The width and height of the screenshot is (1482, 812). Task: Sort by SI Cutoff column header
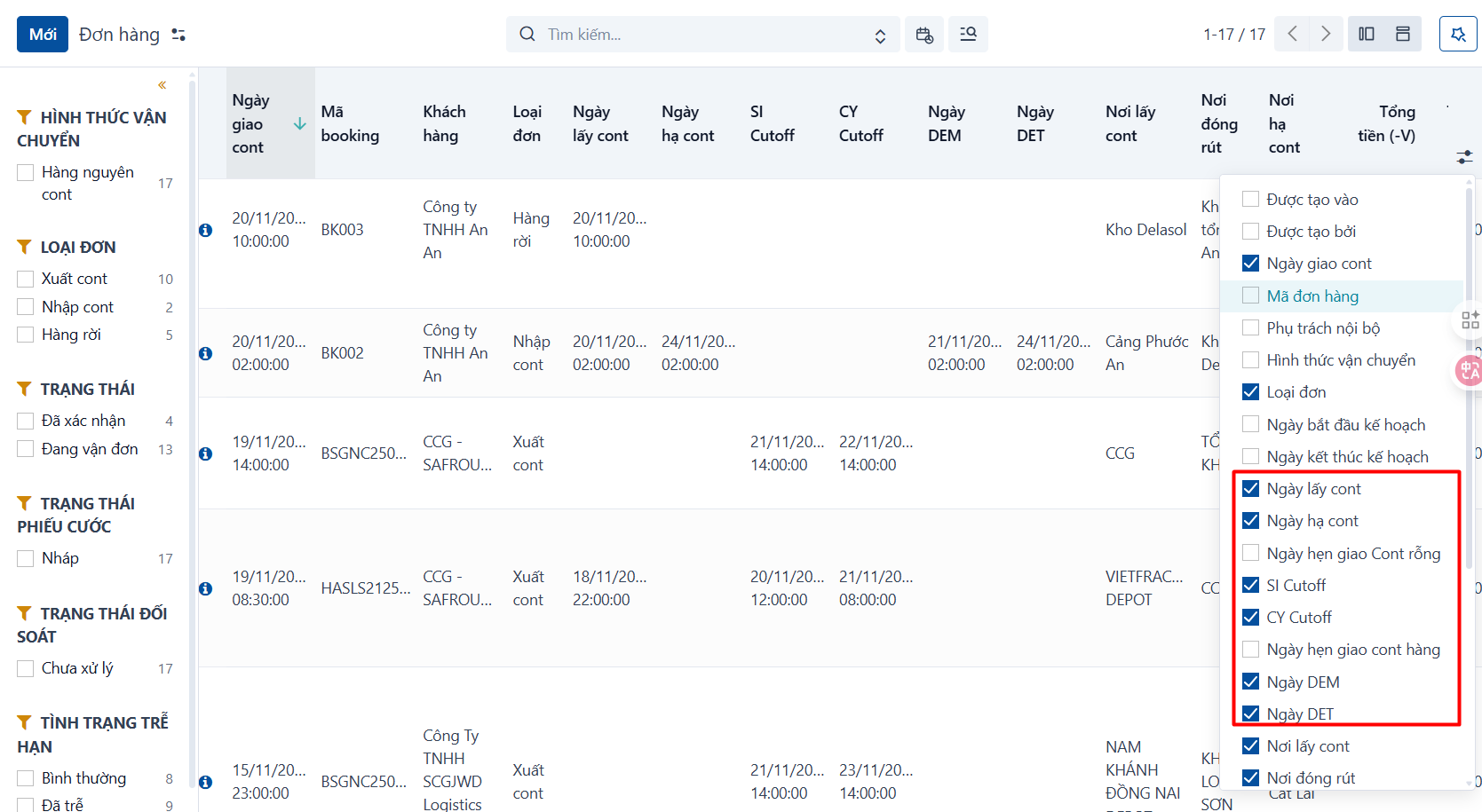pyautogui.click(x=772, y=123)
